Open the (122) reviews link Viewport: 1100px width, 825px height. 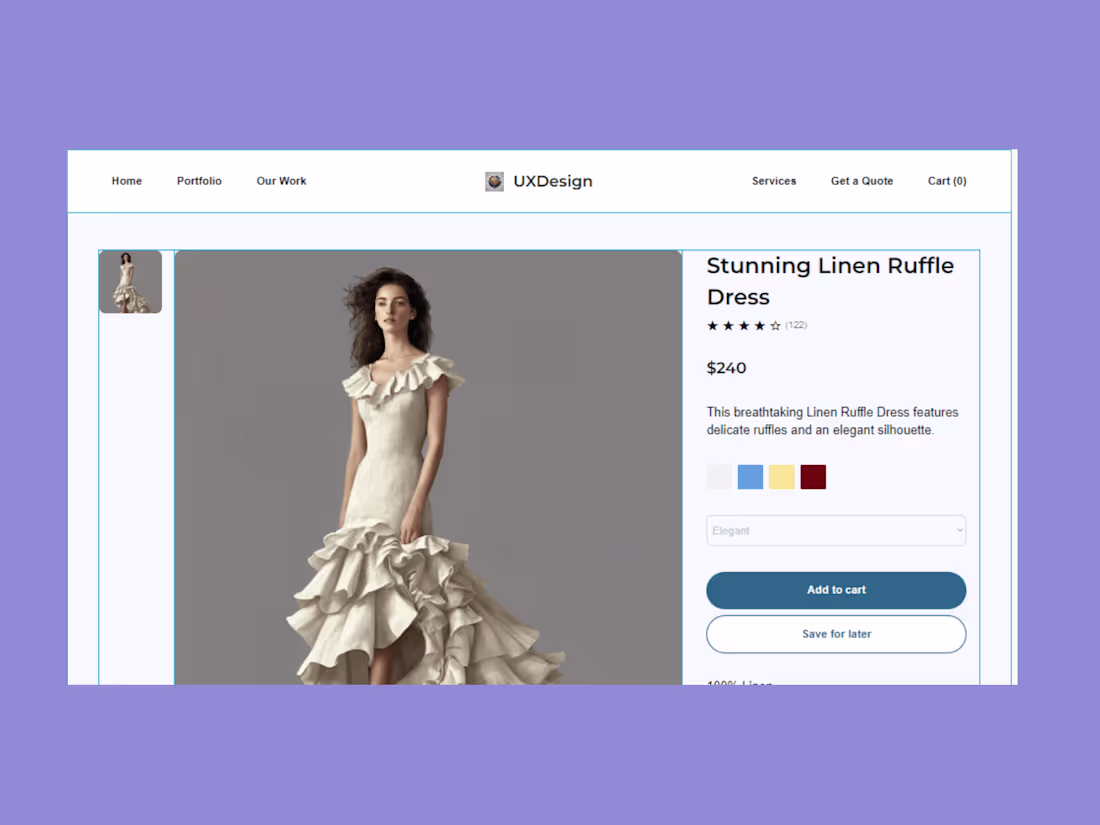tap(795, 325)
